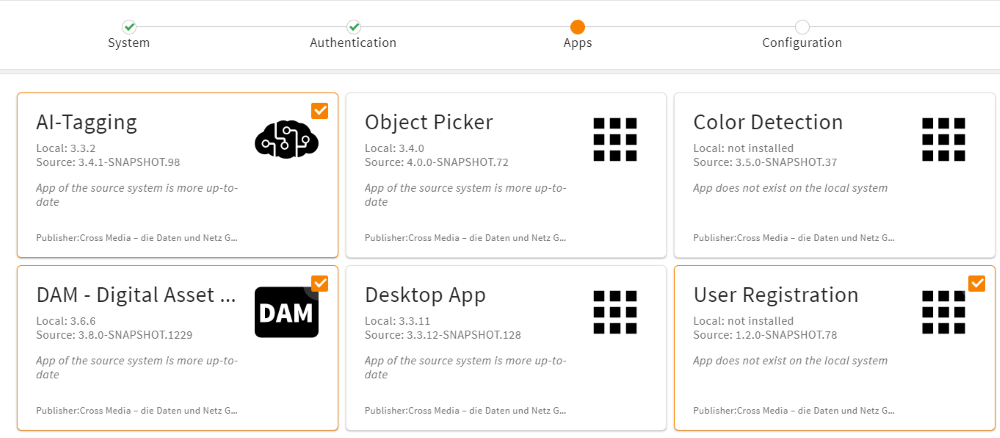The image size is (1000, 438).
Task: Click 'Source: 4.0.0-SNAPSHOT.72' text
Action: pyautogui.click(x=436, y=162)
